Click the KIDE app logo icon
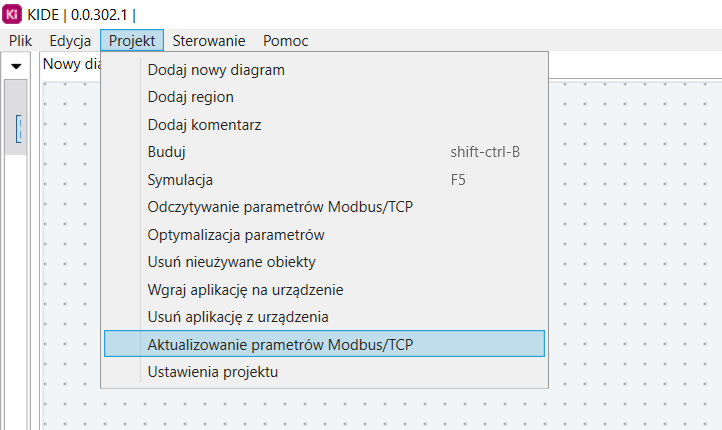The height and width of the screenshot is (430, 722). 12,14
